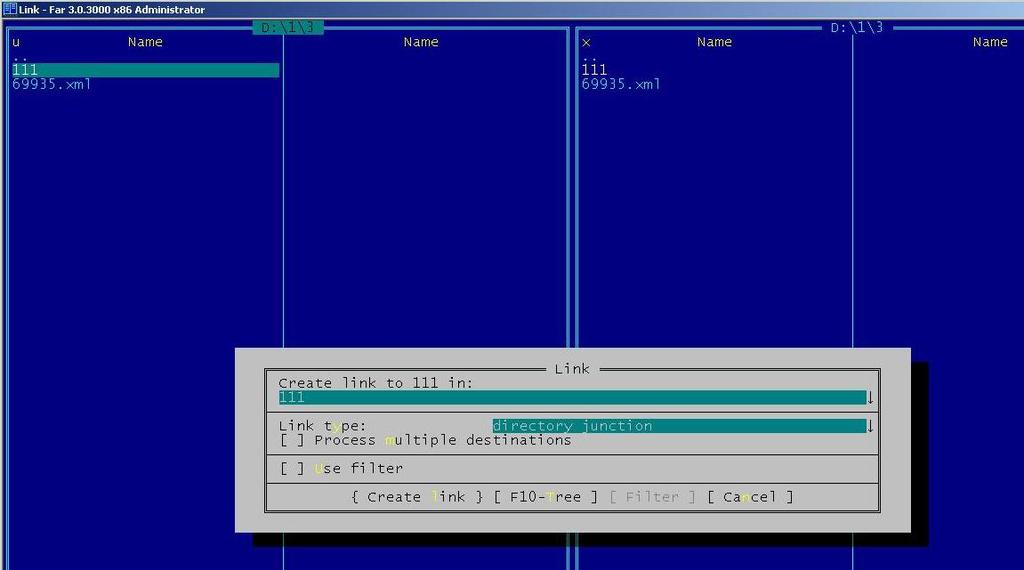This screenshot has width=1024, height=570.
Task: Click the left panel D:\1\3 path title
Action: pyautogui.click(x=288, y=27)
